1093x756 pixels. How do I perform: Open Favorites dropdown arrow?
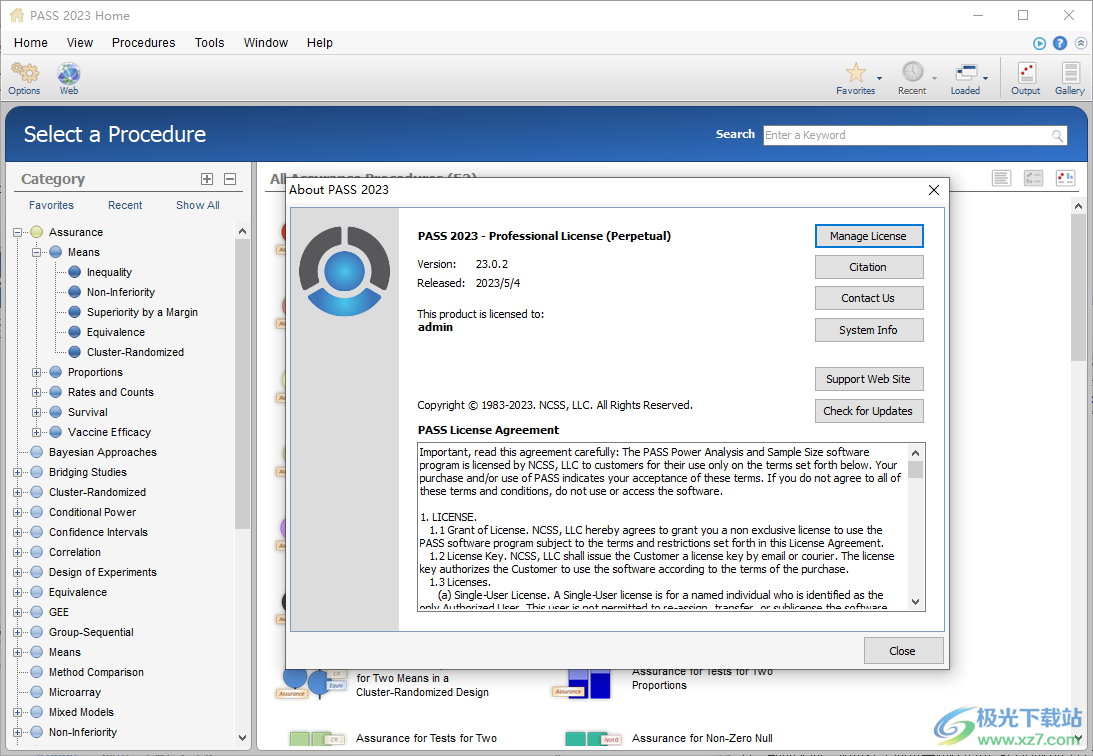[x=879, y=78]
